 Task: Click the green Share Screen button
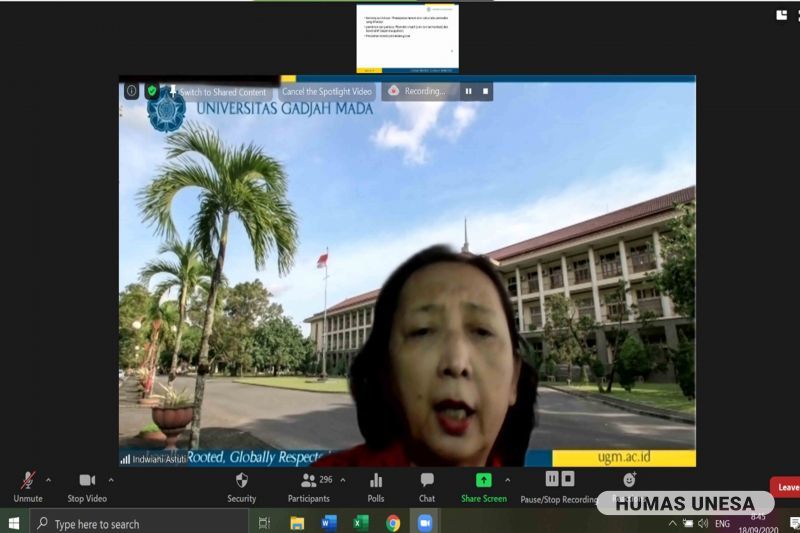(484, 487)
